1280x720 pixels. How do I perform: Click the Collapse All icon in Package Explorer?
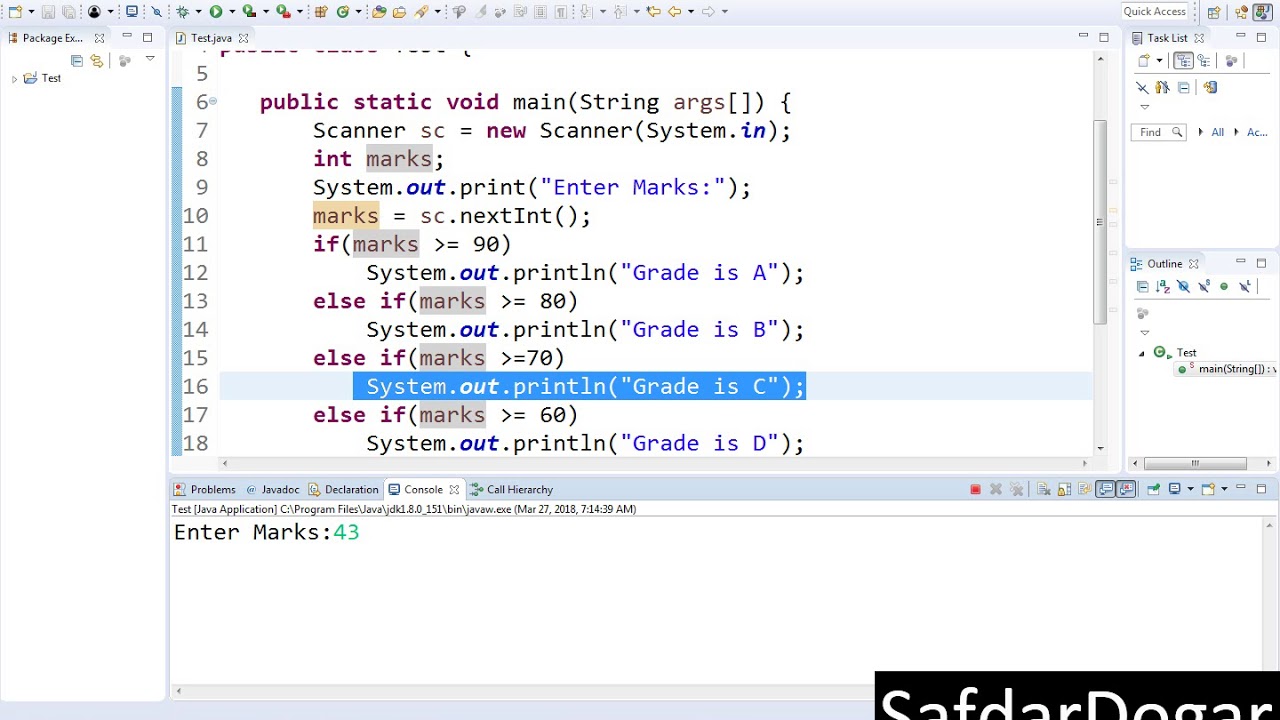(77, 61)
